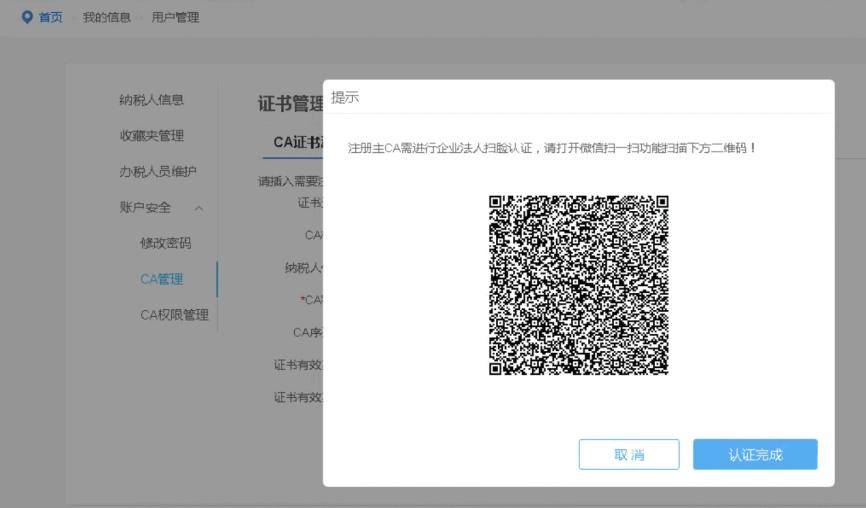Click the 提示 dialog title
The width and height of the screenshot is (866, 508).
click(x=345, y=97)
